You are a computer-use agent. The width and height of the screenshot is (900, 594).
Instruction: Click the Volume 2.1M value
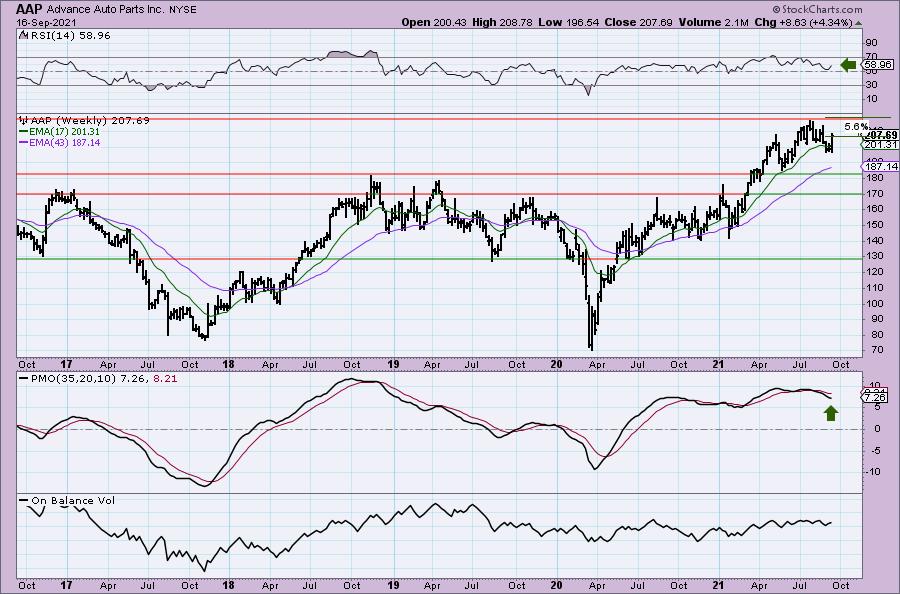(x=713, y=22)
